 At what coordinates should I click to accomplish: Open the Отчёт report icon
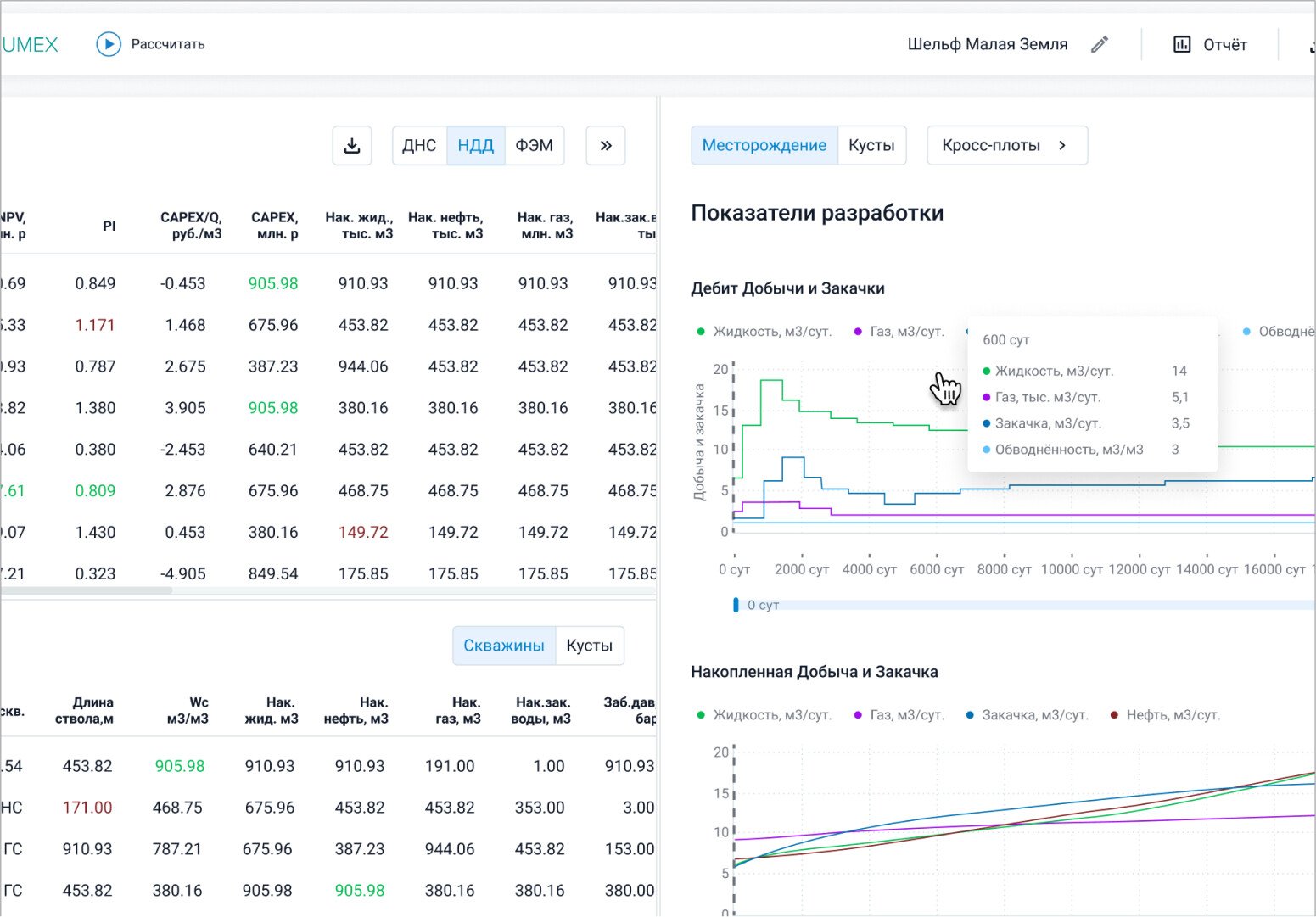point(1181,44)
